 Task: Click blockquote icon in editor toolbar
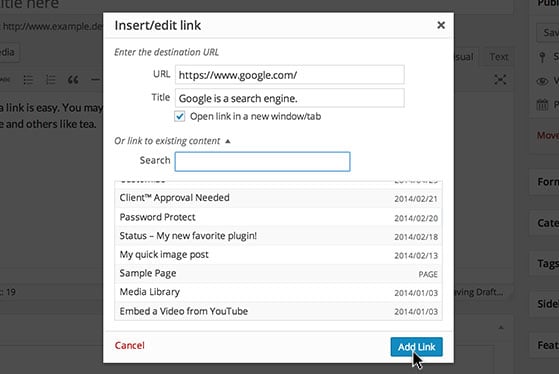click(x=73, y=80)
